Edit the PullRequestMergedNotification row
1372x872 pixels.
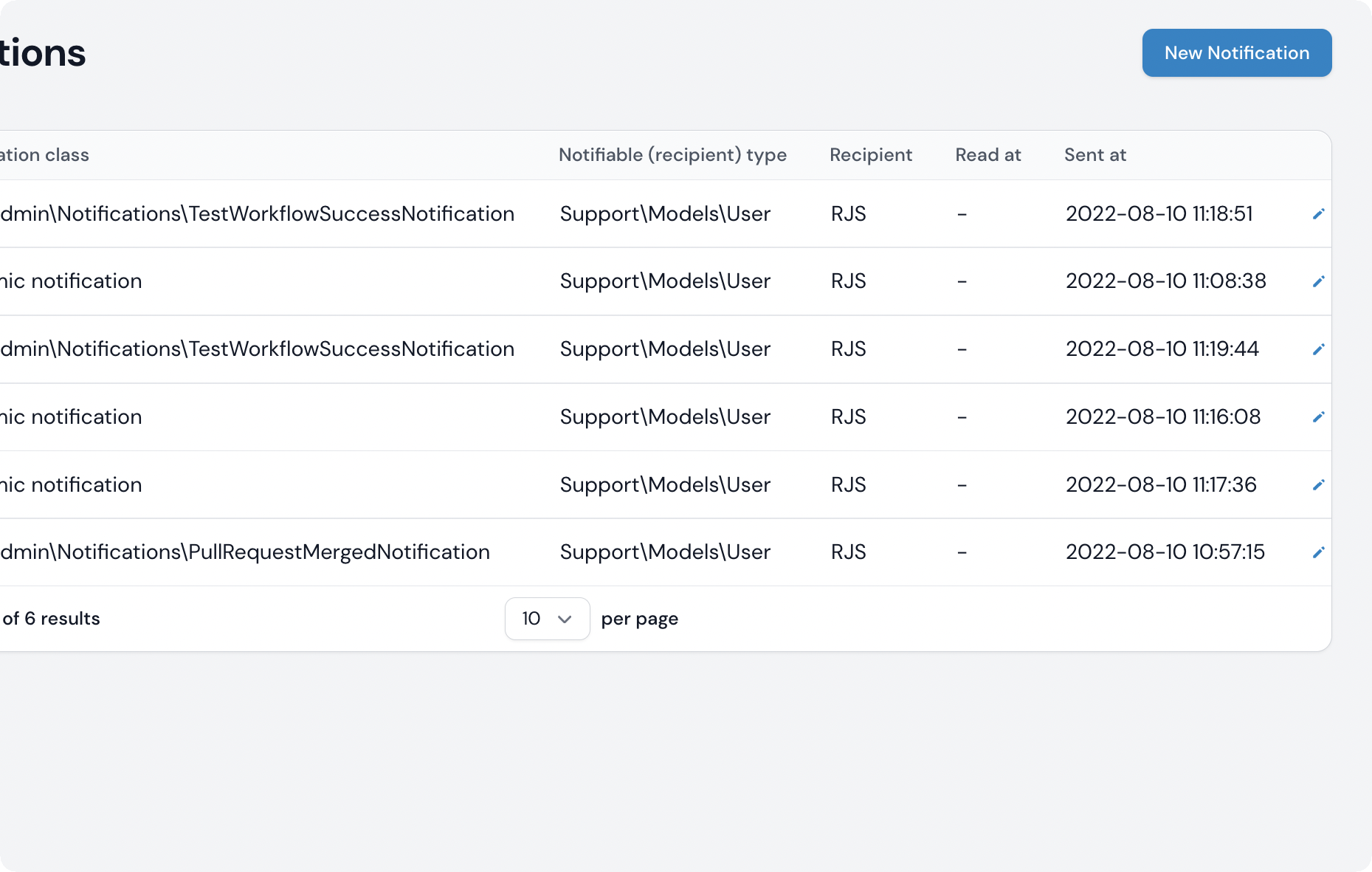[1319, 552]
